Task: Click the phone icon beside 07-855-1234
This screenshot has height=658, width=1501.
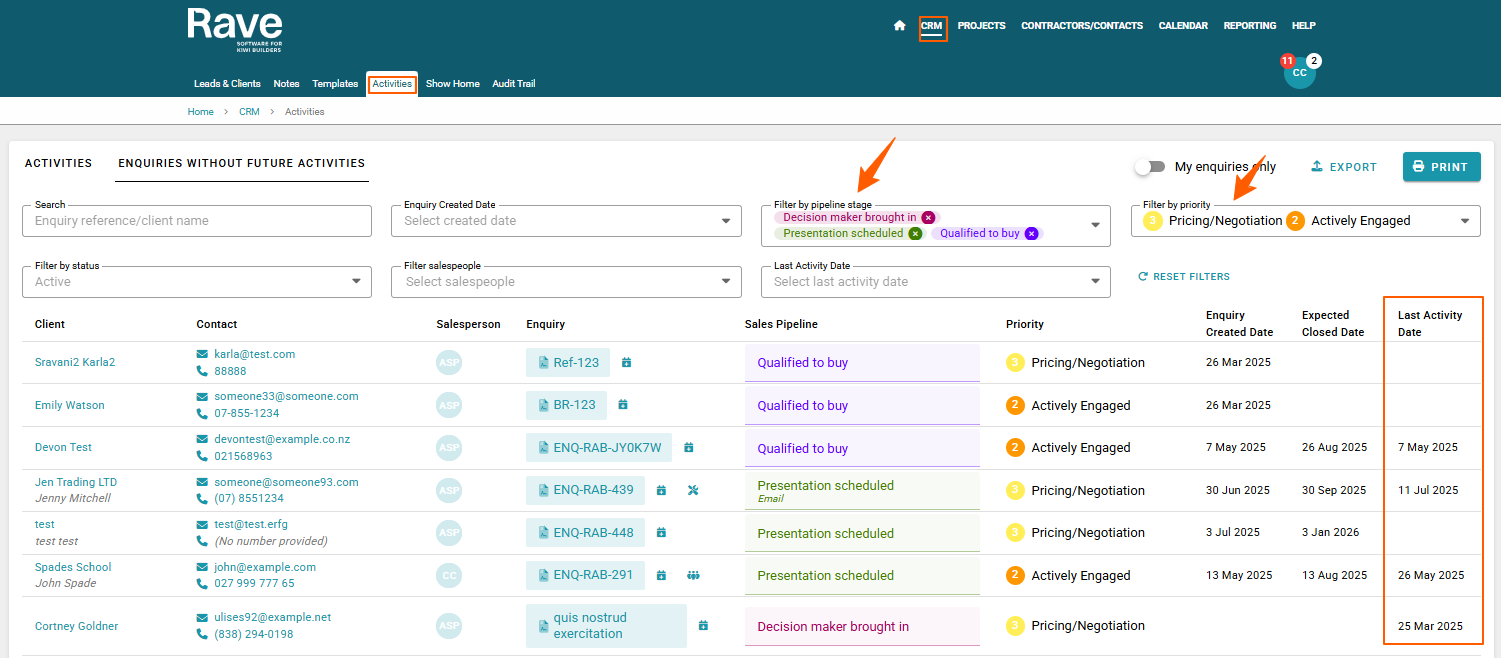Action: coord(202,413)
